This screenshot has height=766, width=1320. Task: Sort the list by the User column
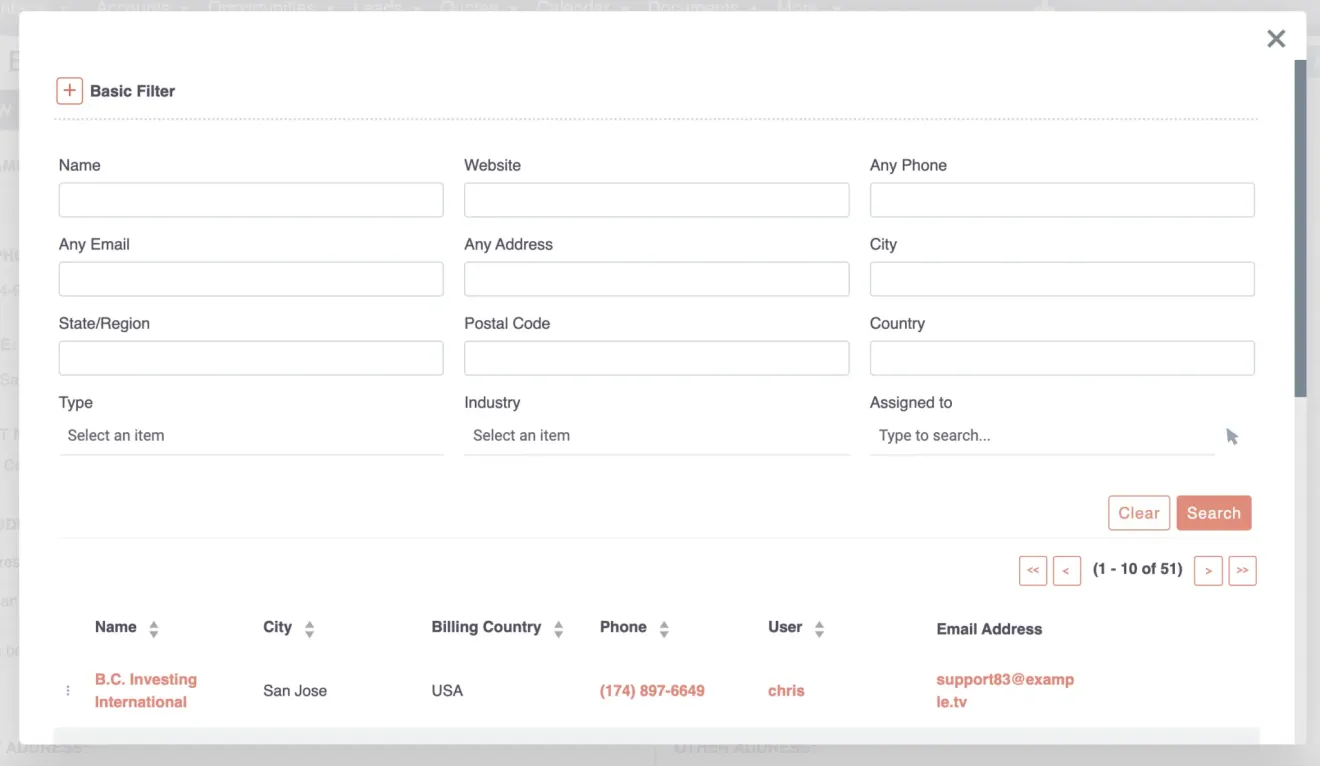[x=820, y=628]
